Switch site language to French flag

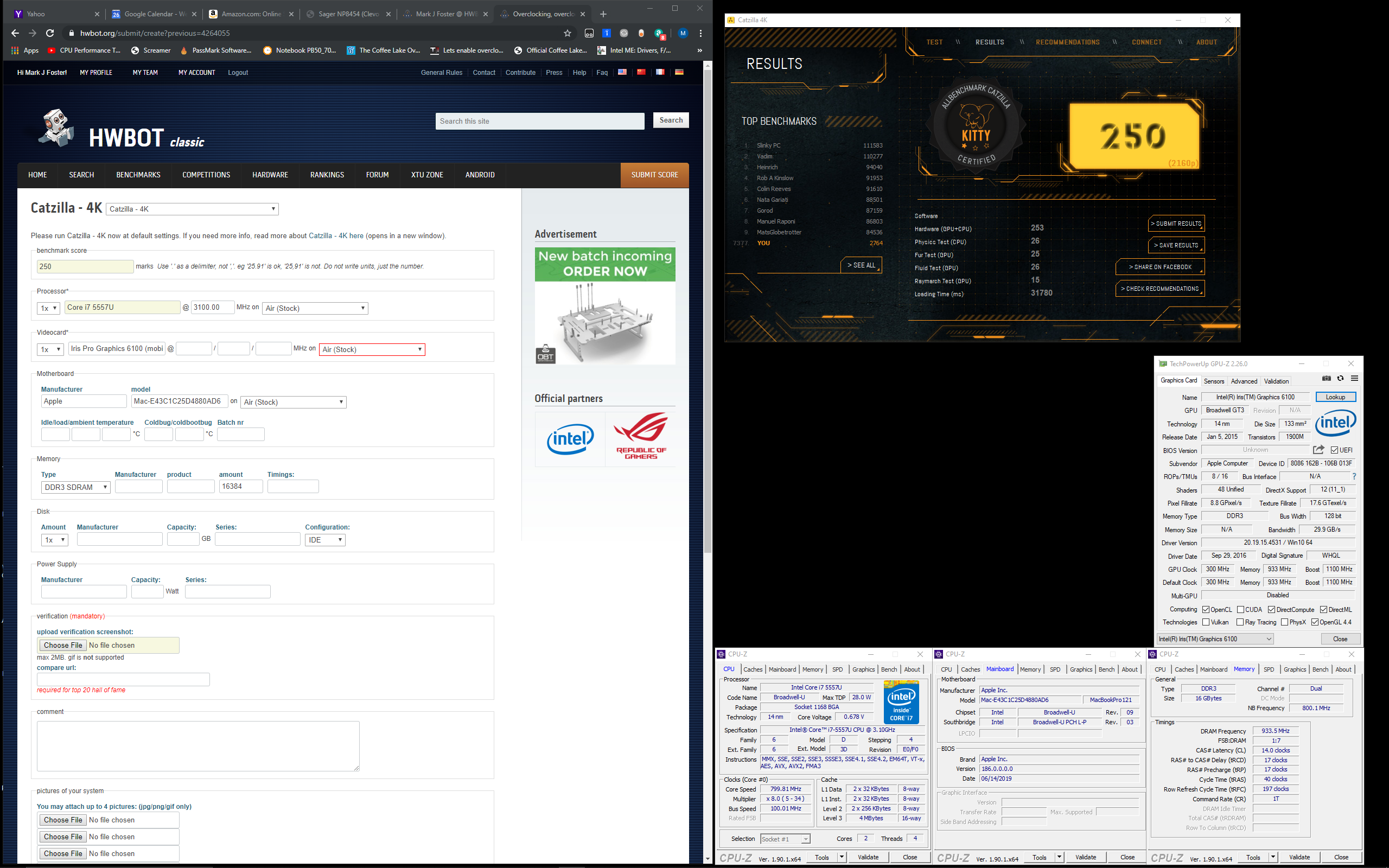tap(660, 72)
